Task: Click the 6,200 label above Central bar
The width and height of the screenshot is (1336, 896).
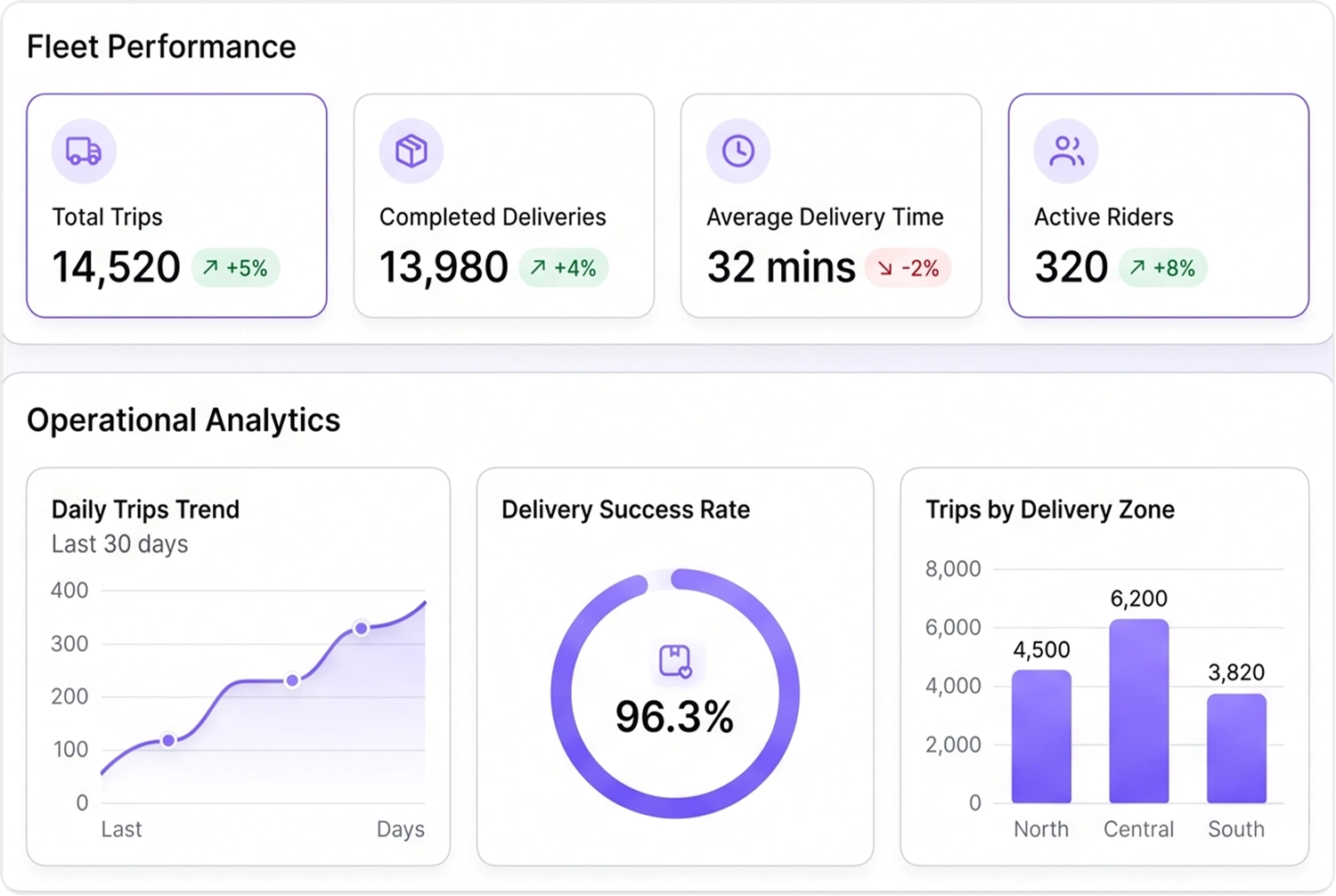Action: 1138,599
